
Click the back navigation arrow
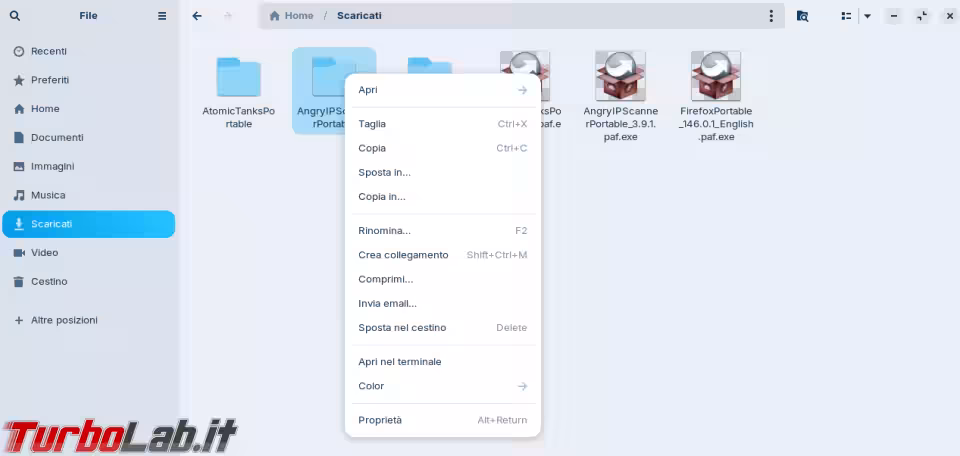coord(197,16)
